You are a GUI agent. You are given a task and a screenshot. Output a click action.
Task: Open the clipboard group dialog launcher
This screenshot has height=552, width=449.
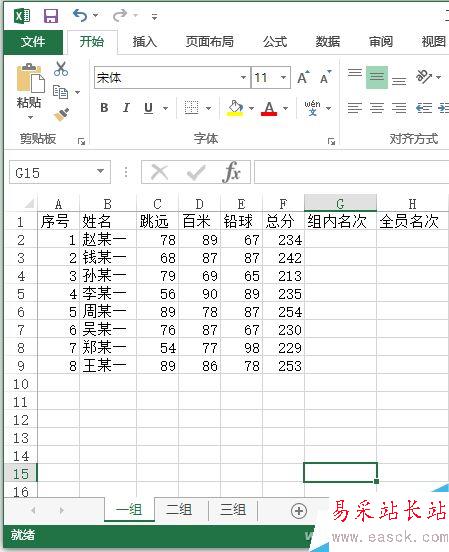pyautogui.click(x=81, y=142)
